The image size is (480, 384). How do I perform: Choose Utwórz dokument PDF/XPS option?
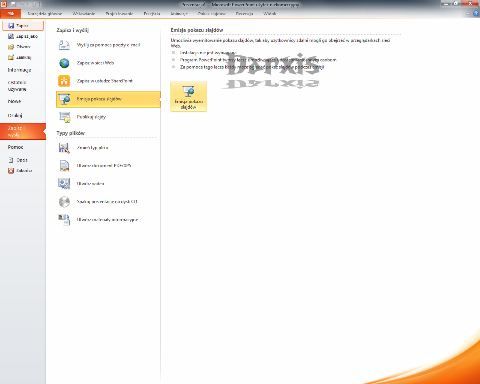click(x=108, y=166)
